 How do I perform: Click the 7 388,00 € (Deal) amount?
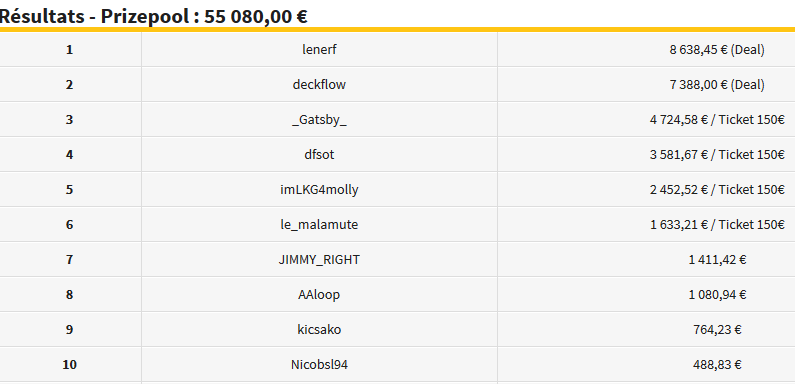(717, 84)
